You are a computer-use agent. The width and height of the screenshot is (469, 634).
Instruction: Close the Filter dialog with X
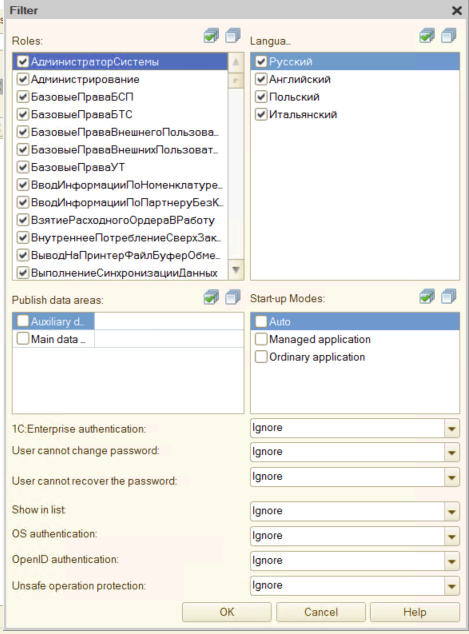[x=457, y=10]
